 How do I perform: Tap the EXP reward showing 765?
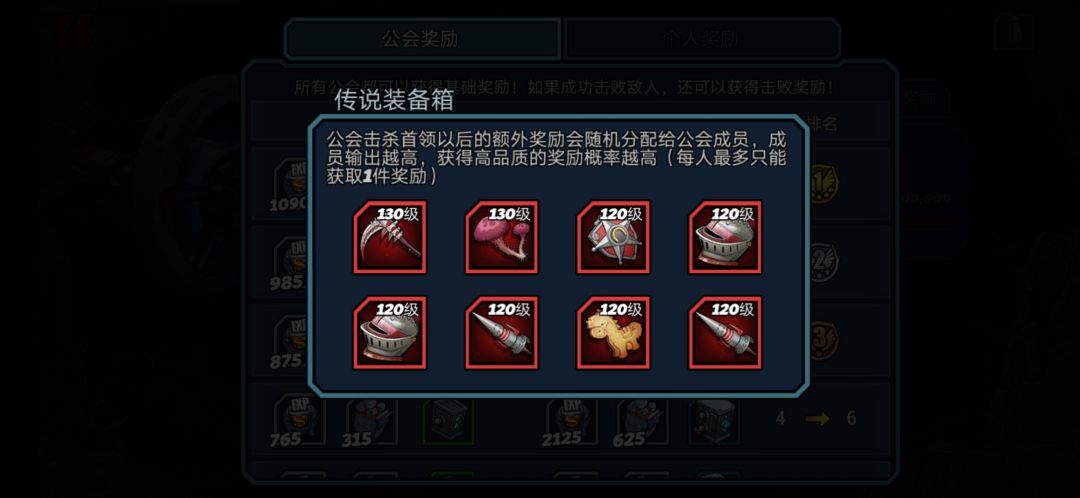pyautogui.click(x=298, y=422)
